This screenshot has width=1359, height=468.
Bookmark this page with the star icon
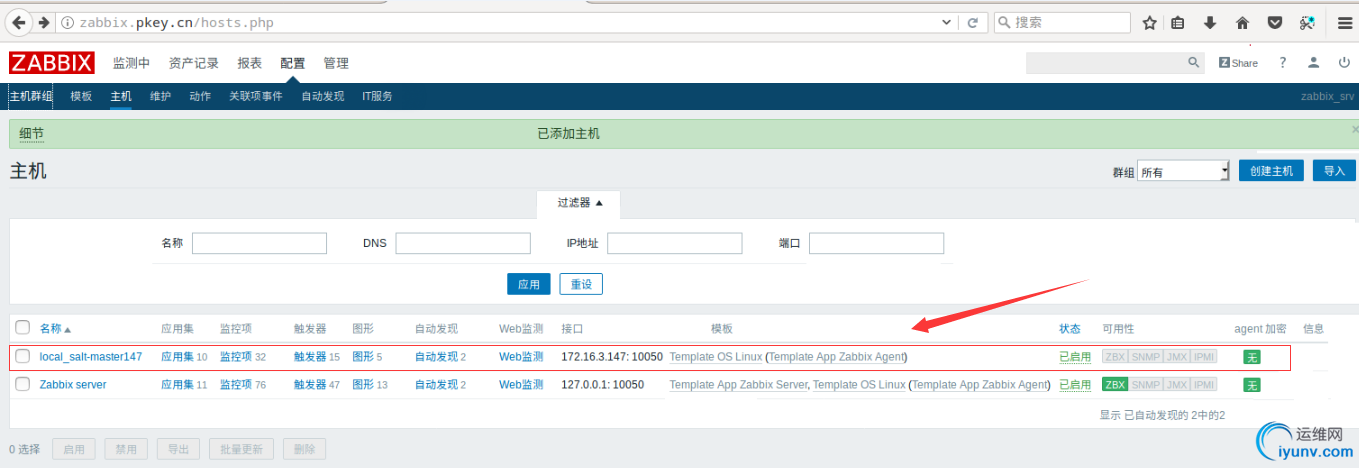1150,22
